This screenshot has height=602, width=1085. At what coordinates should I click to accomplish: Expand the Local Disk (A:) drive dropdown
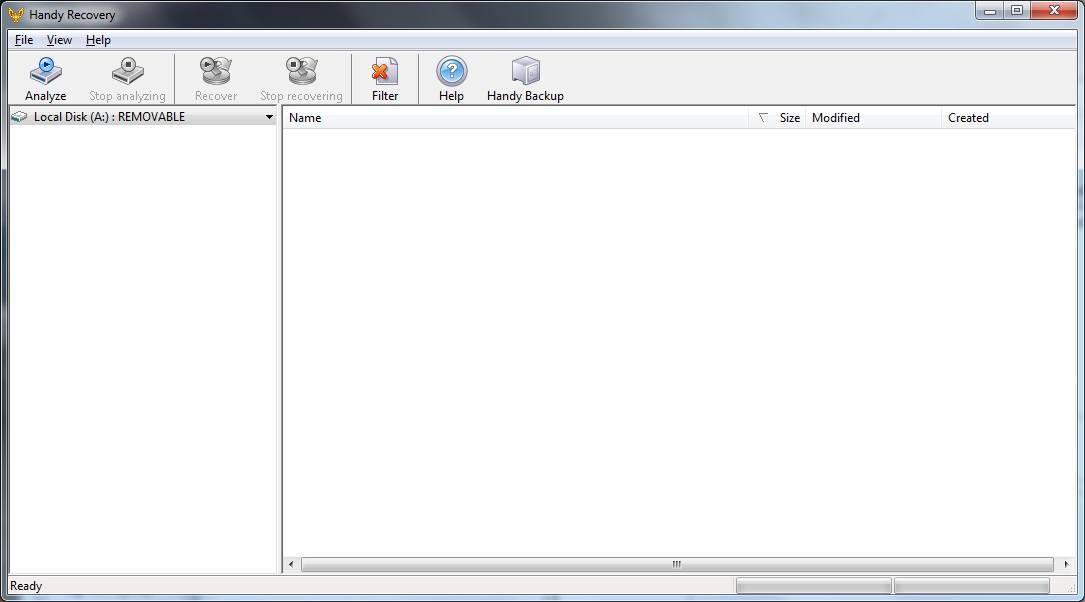click(268, 116)
